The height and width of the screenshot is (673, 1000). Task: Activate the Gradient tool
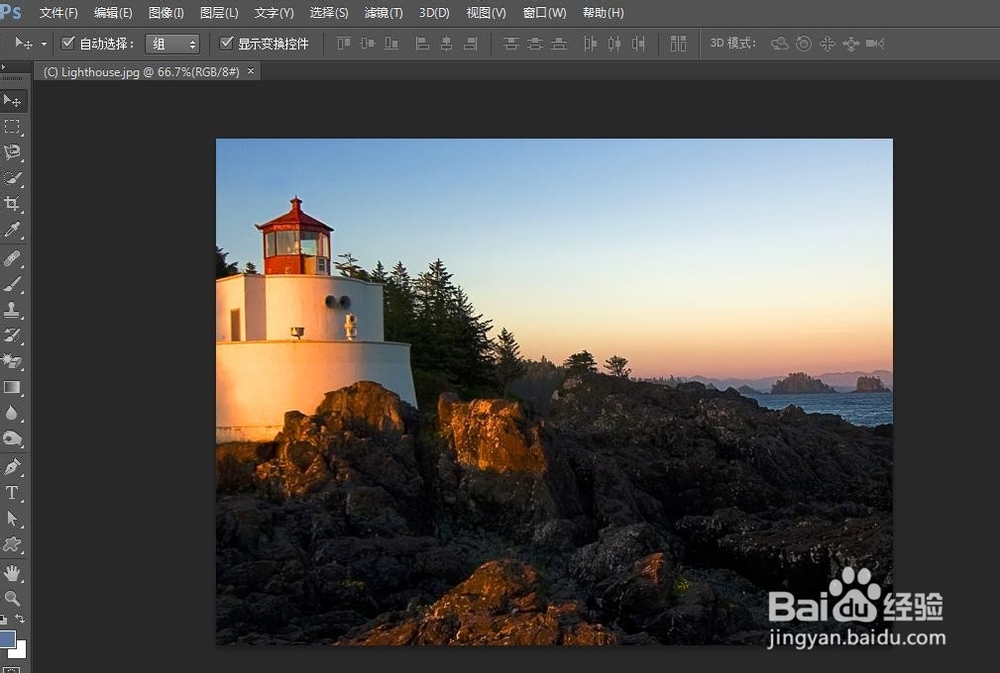tap(12, 387)
